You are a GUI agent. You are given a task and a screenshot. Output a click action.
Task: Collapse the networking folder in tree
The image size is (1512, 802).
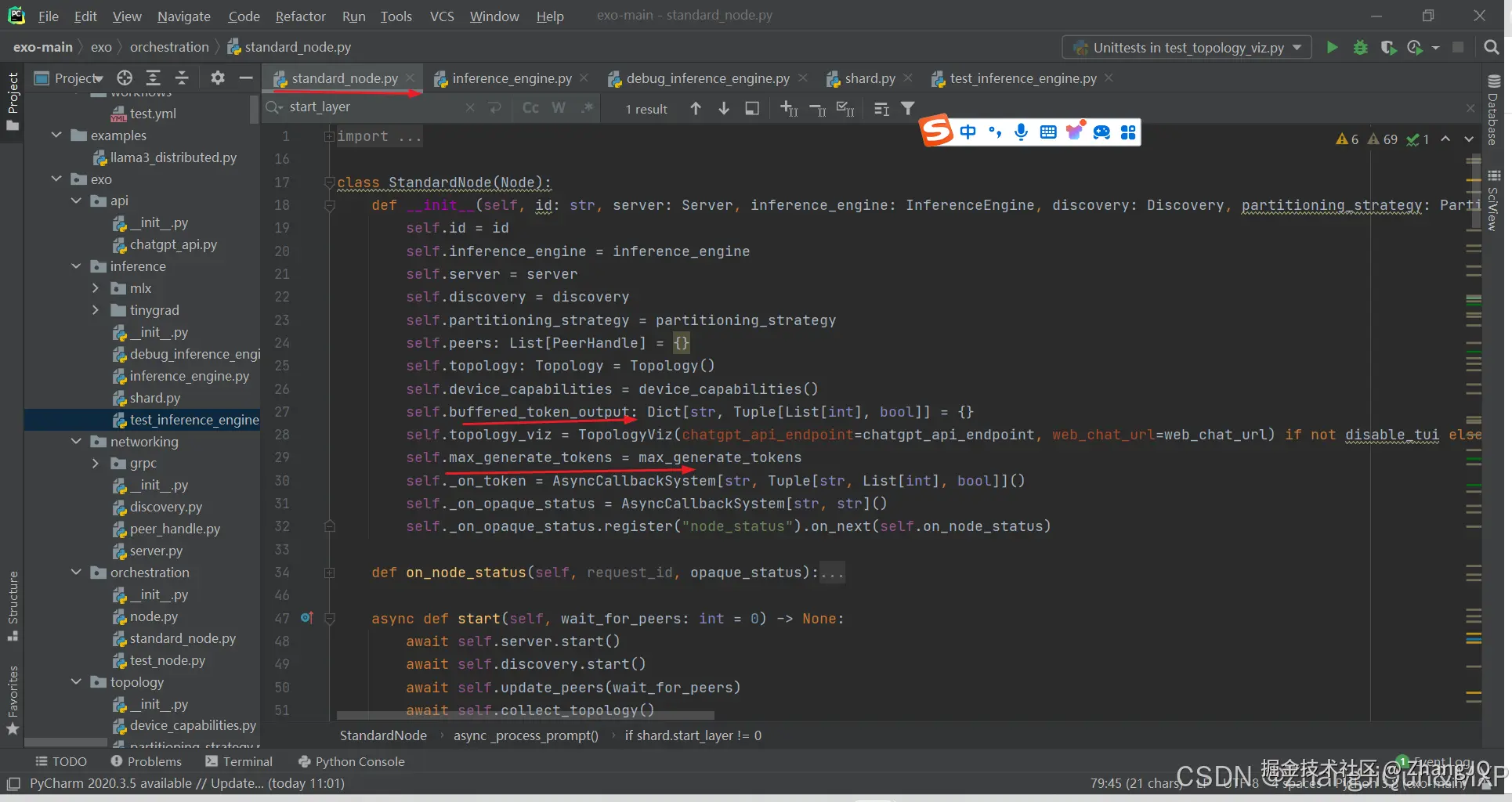click(76, 442)
